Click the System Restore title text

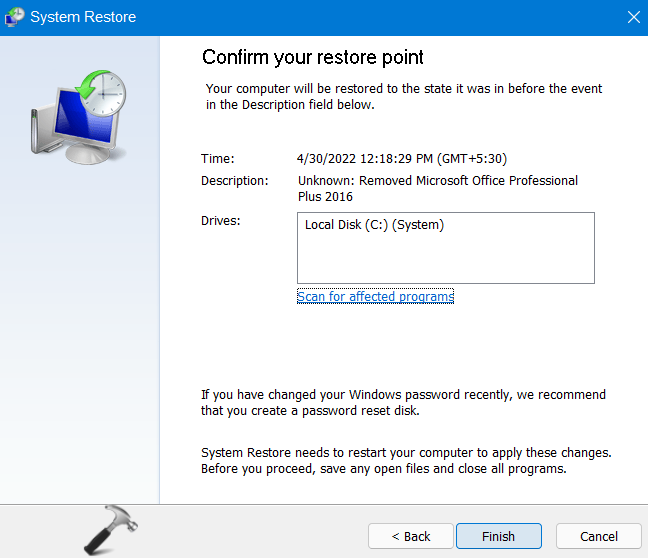pyautogui.click(x=83, y=17)
